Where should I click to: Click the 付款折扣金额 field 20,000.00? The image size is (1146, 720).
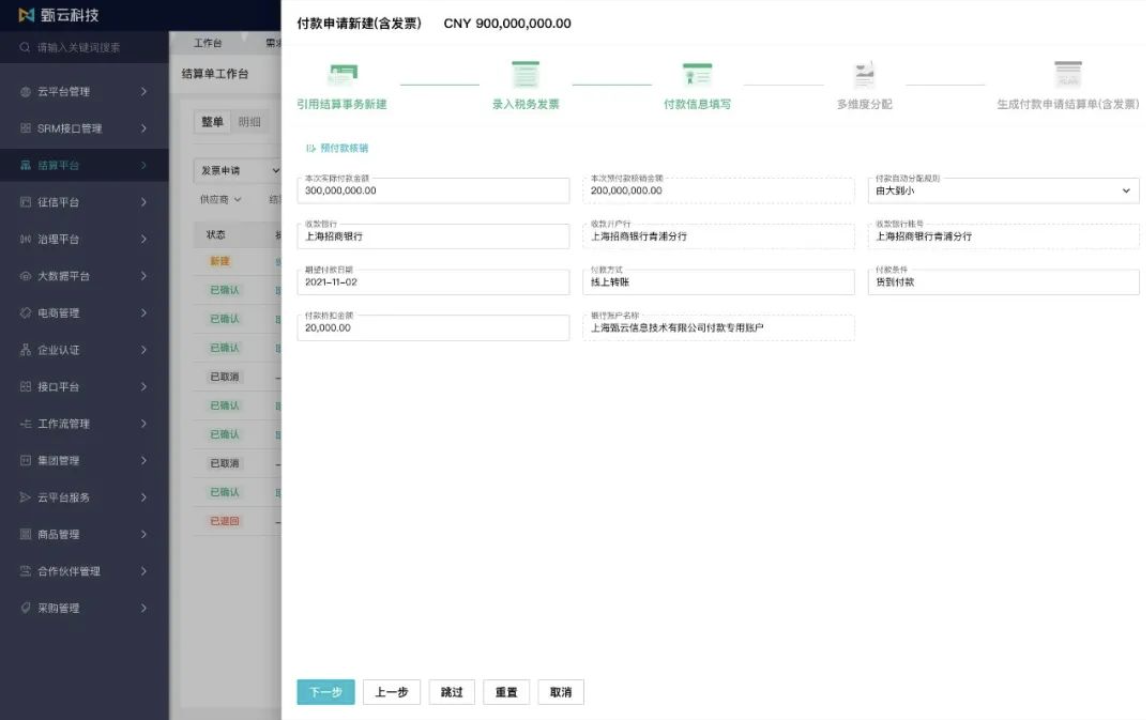[433, 327]
